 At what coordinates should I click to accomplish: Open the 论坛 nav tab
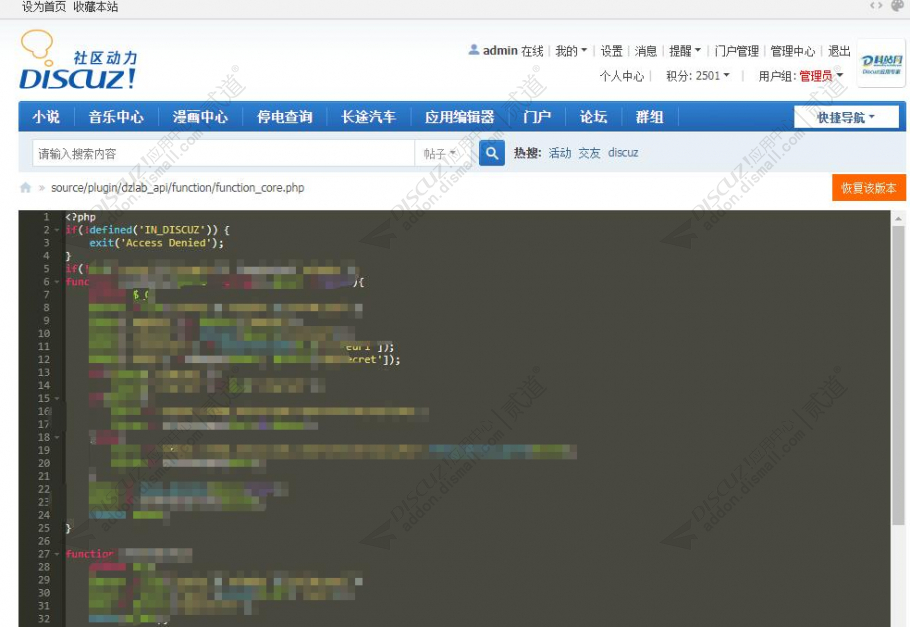593,117
